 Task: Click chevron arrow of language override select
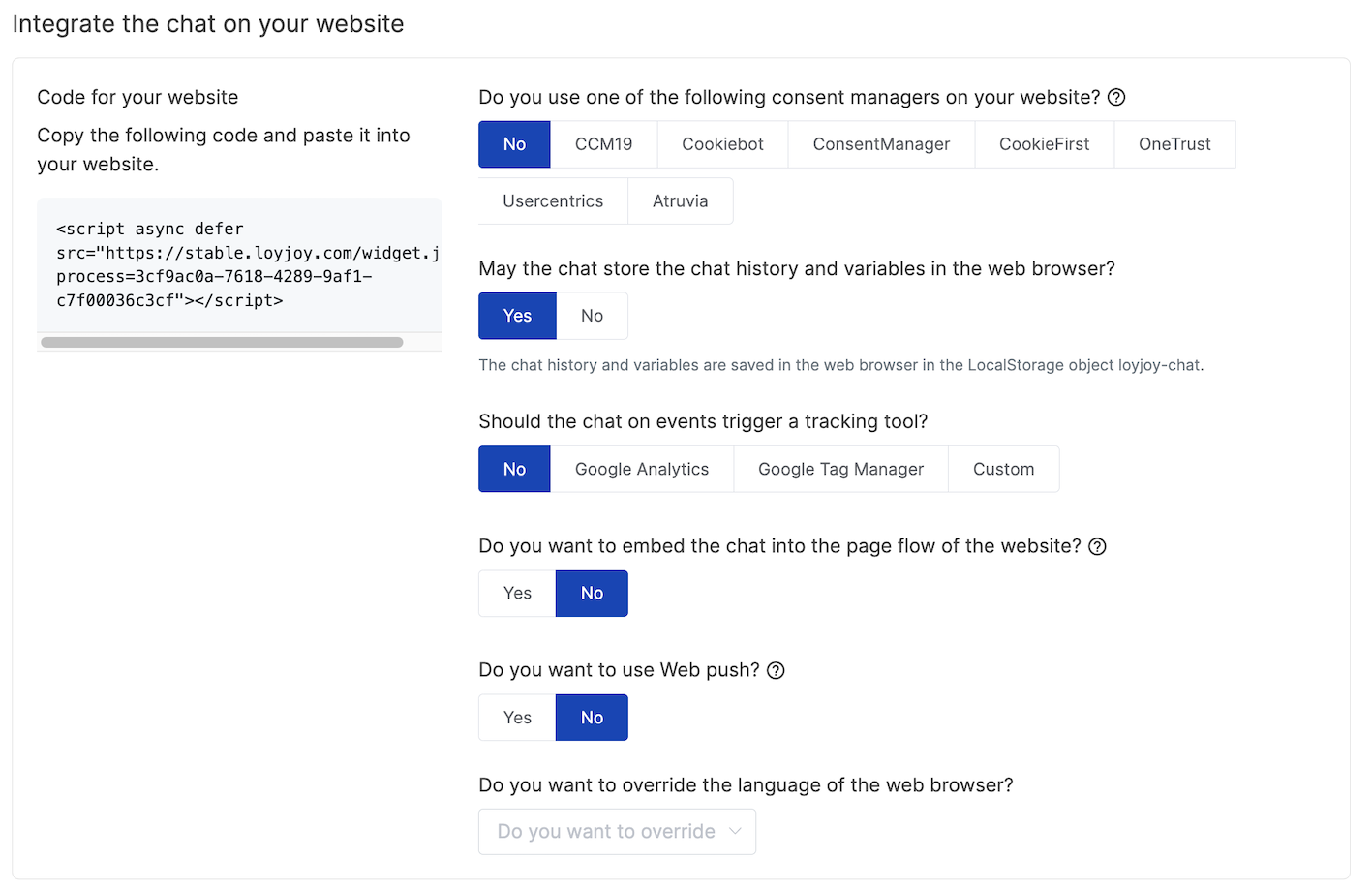pyautogui.click(x=735, y=832)
